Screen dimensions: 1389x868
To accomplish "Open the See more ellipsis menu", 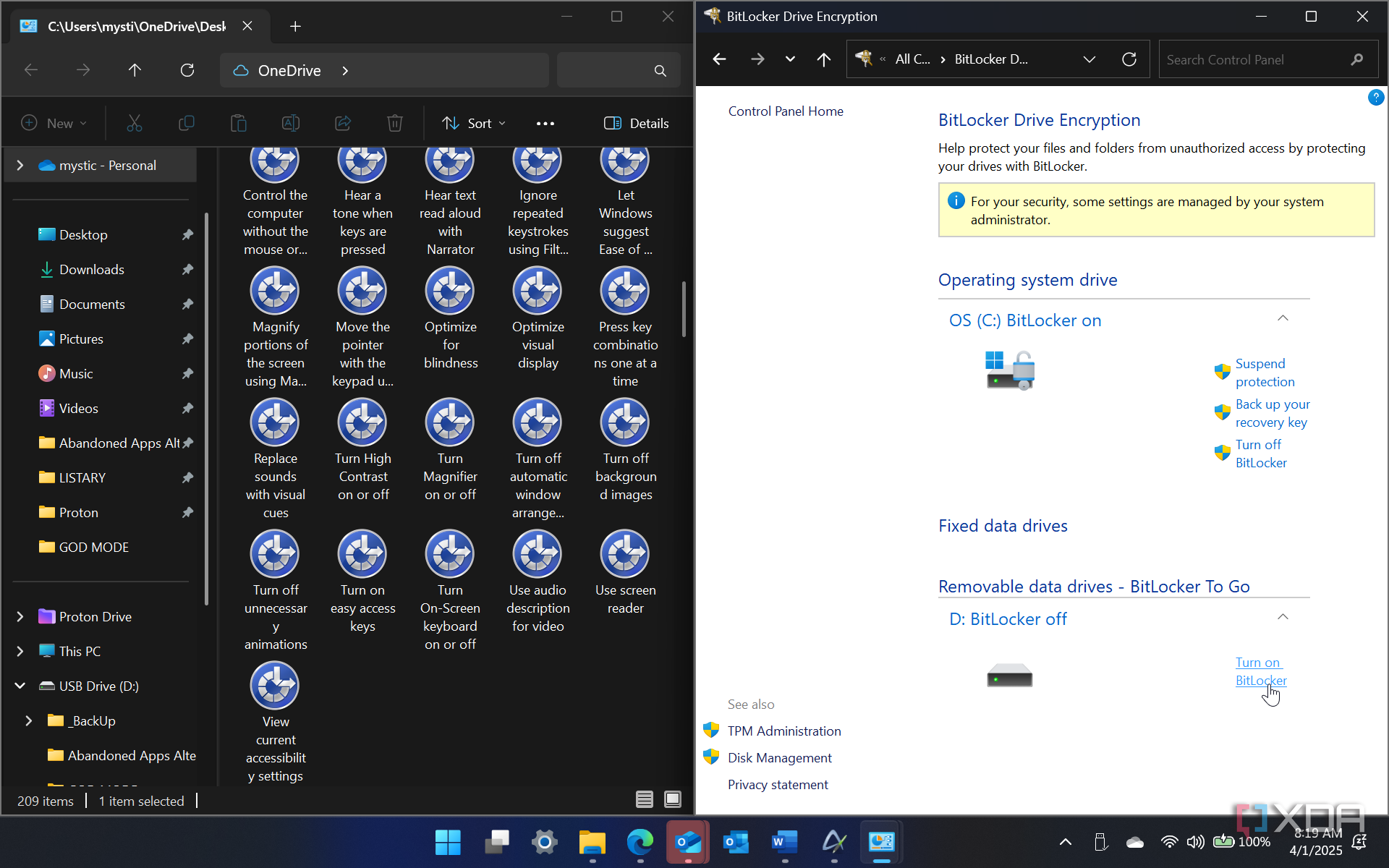I will tap(545, 124).
